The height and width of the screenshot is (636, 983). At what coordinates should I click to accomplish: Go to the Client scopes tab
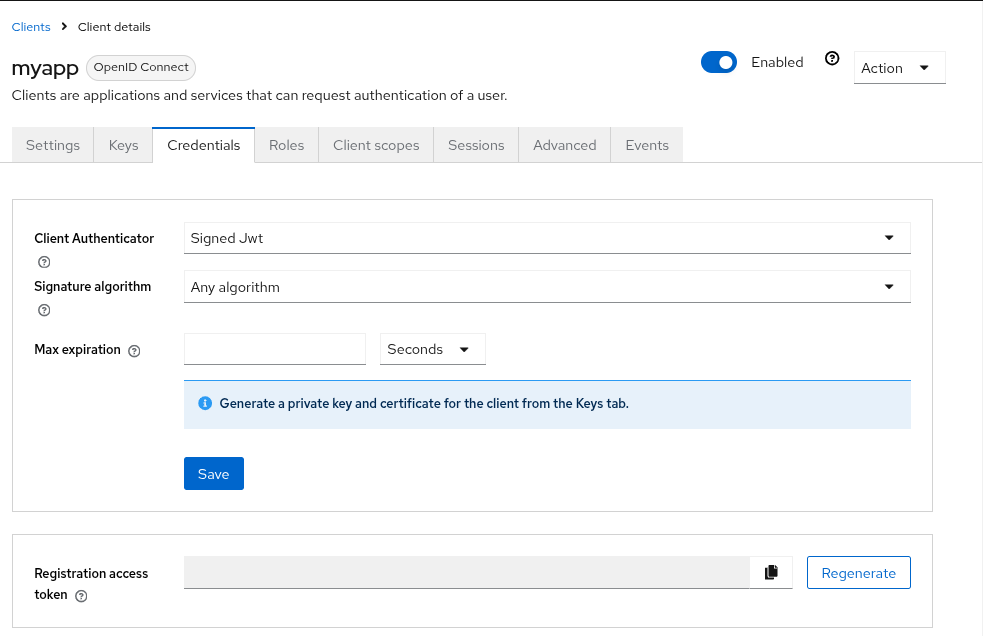[376, 145]
